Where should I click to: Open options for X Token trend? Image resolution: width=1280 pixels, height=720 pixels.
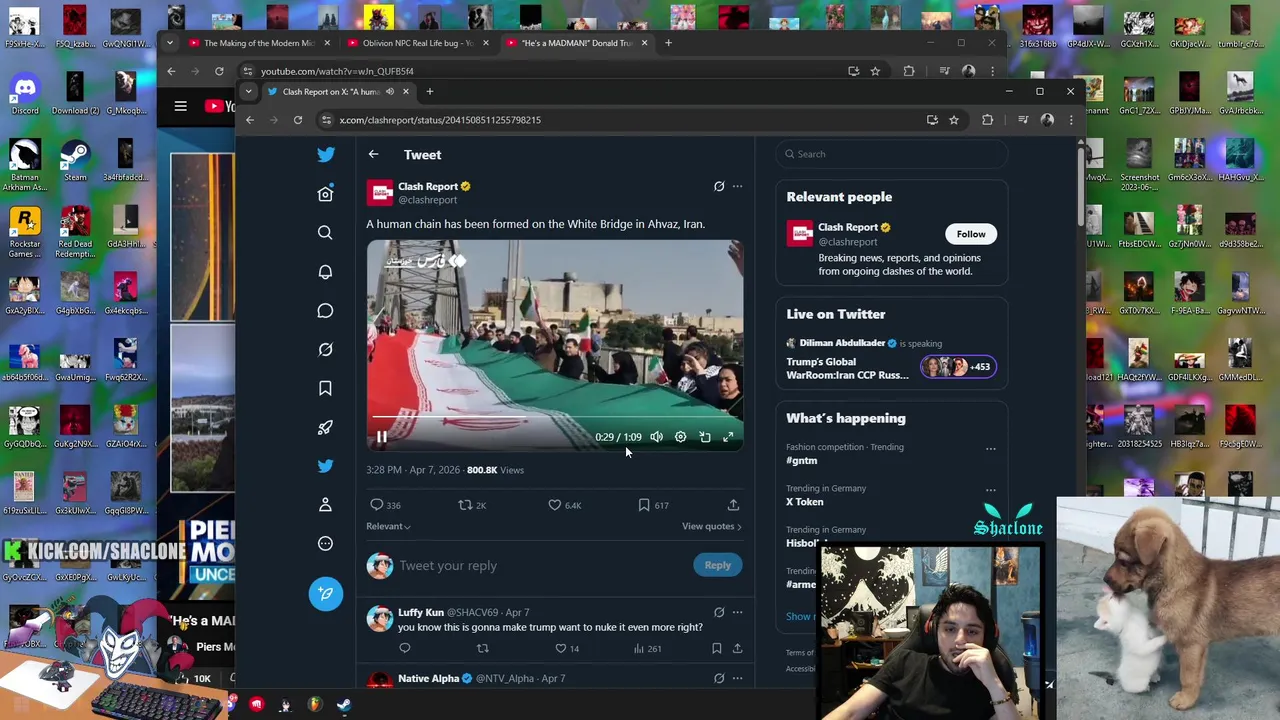click(x=990, y=490)
